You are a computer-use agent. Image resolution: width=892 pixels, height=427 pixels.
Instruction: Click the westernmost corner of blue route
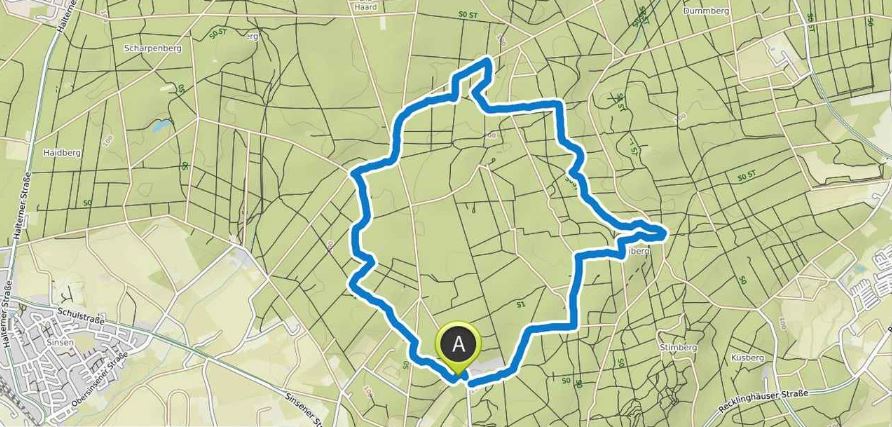pyautogui.click(x=350, y=286)
